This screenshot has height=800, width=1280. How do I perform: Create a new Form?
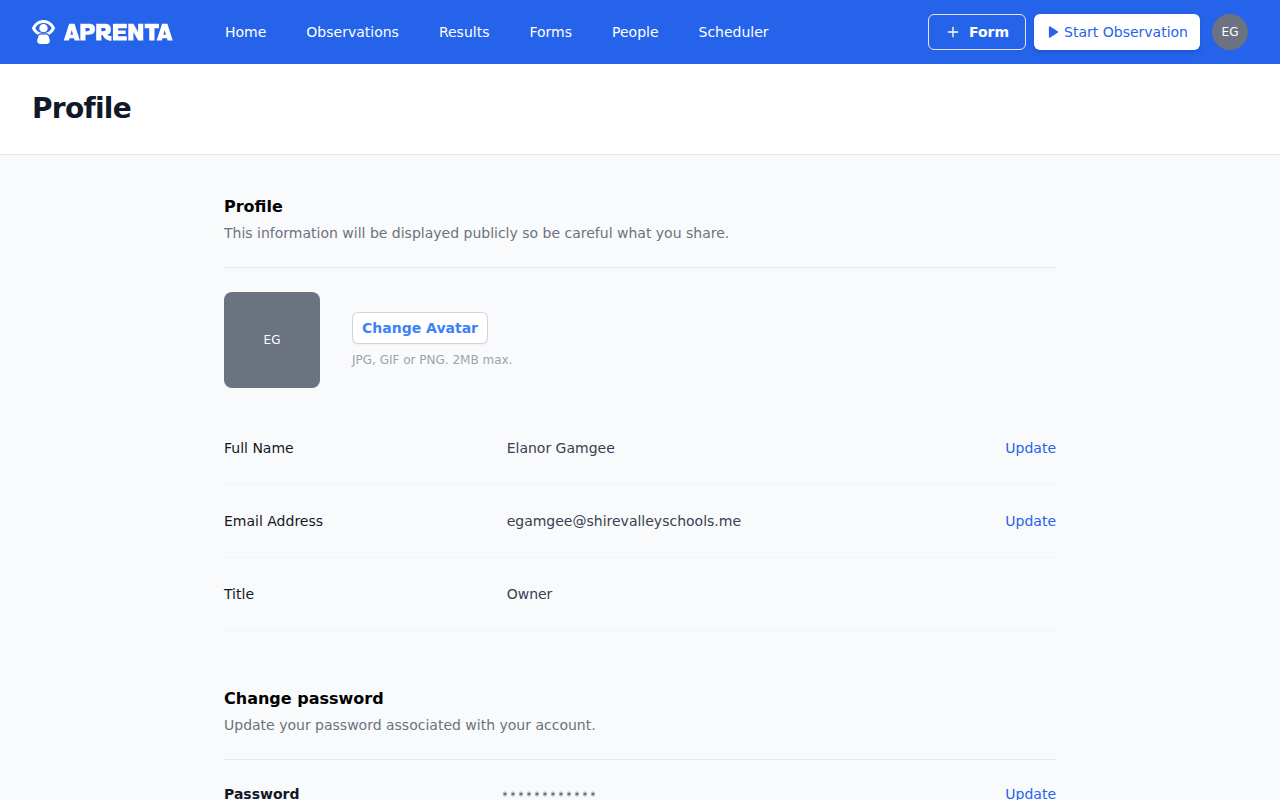[977, 32]
